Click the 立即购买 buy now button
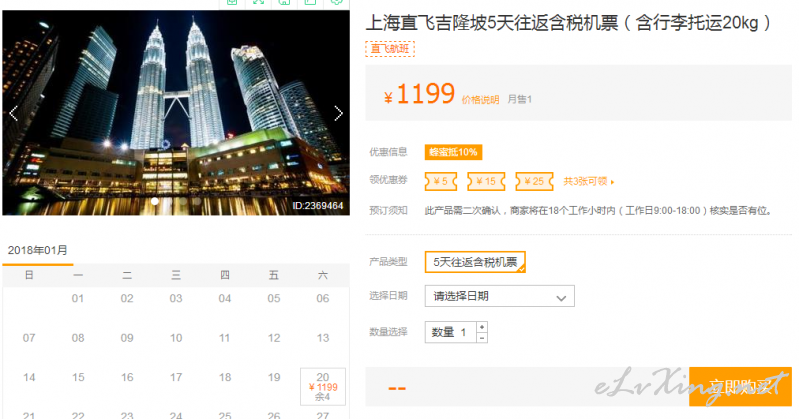Screen dimensions: 799x419 tap(740, 387)
